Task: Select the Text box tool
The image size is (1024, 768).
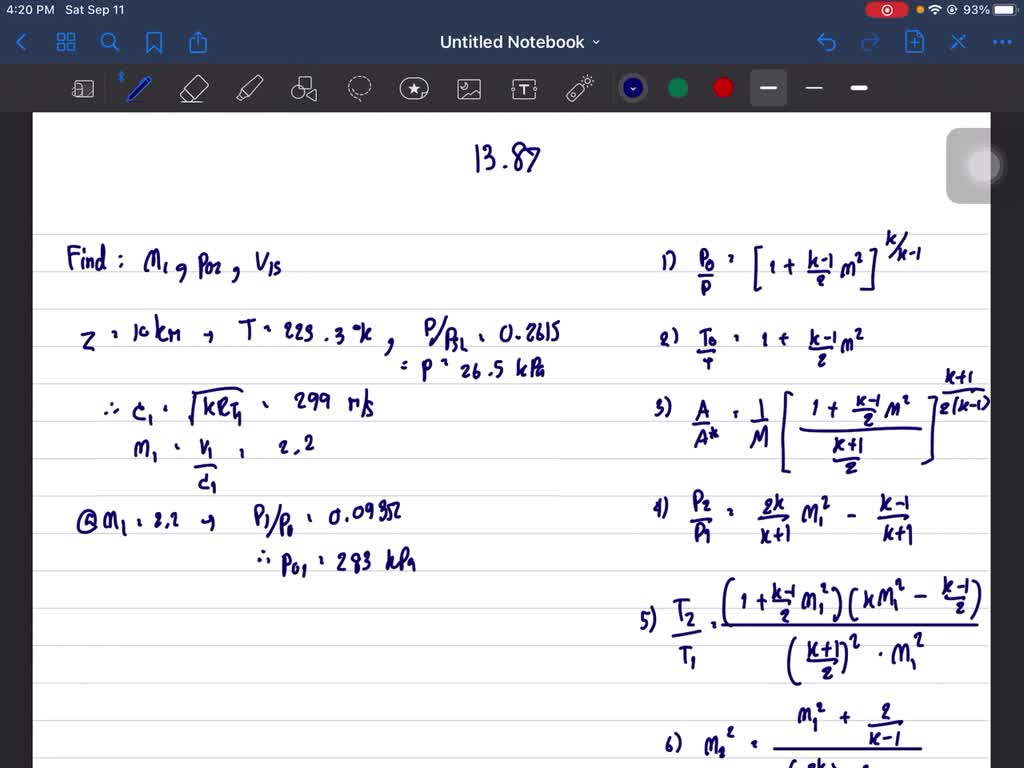Action: tap(524, 89)
